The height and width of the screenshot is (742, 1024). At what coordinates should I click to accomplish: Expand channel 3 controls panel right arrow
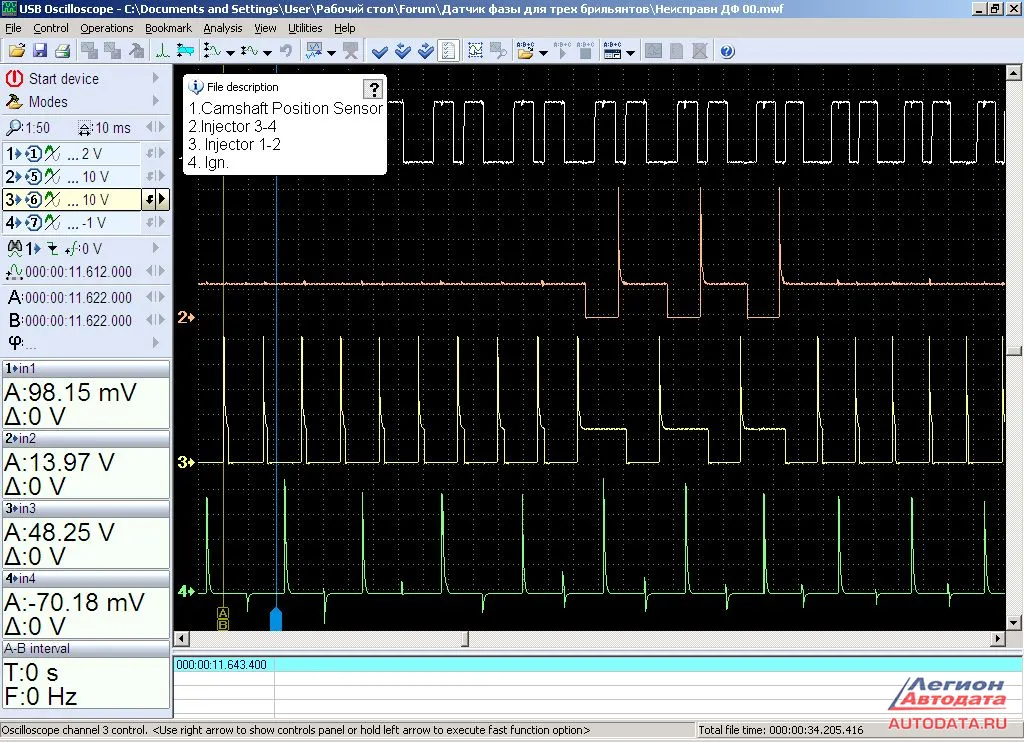(163, 199)
